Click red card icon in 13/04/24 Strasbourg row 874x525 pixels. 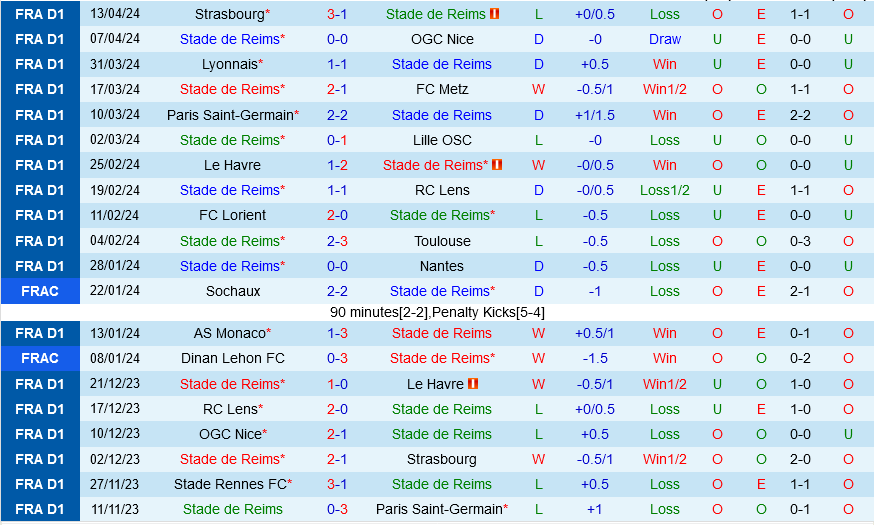[495, 14]
